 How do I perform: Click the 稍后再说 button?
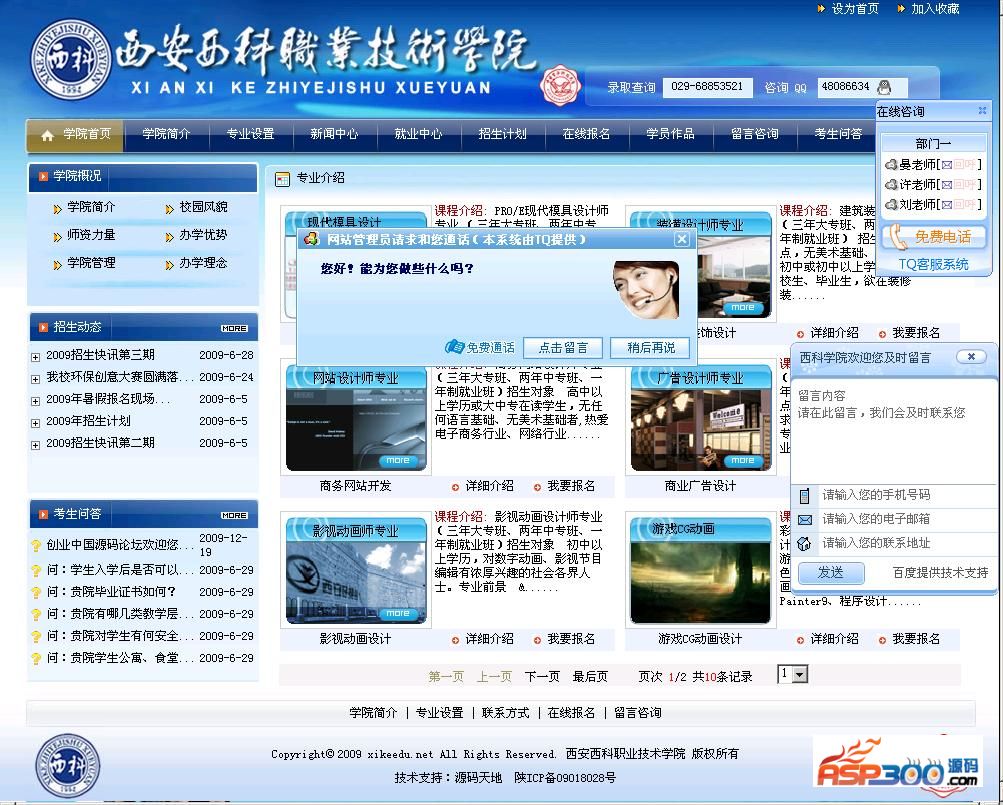pos(651,347)
